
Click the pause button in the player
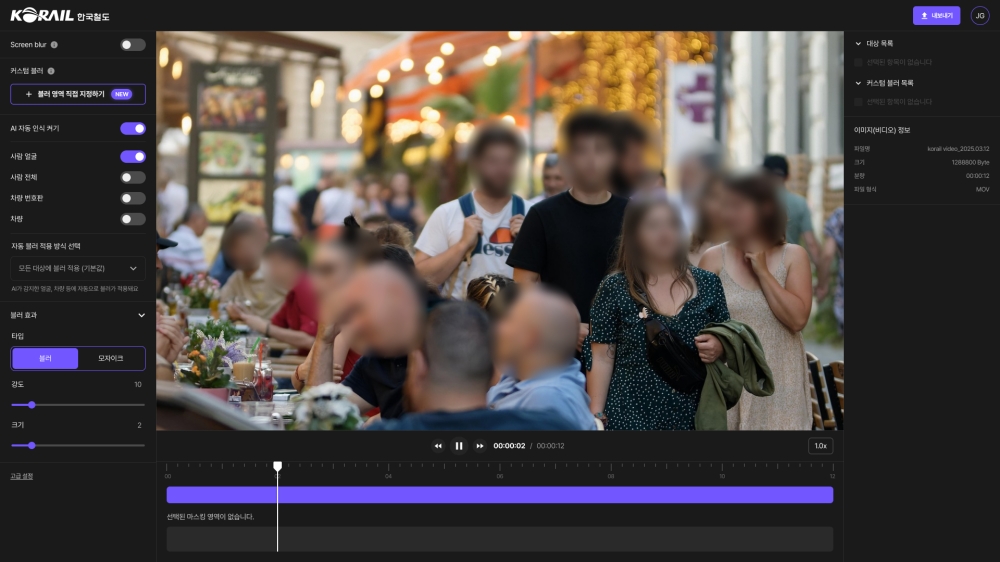click(459, 446)
